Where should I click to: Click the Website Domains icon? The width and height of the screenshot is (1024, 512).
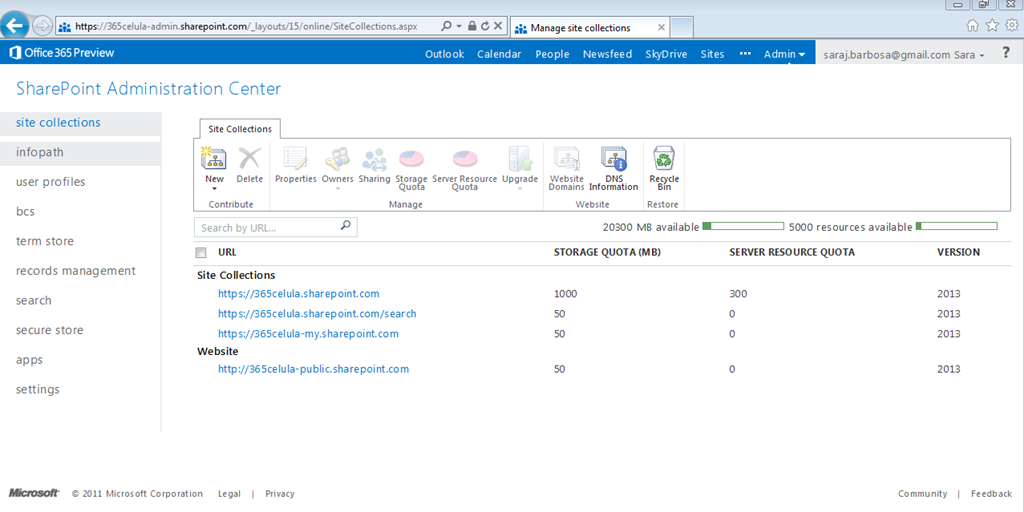coord(566,160)
